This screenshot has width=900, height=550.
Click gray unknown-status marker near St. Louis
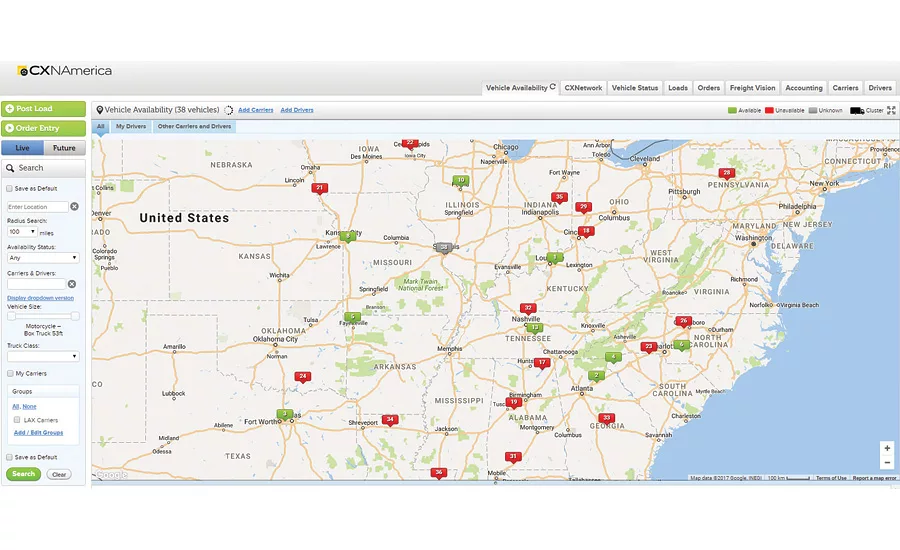pos(444,248)
